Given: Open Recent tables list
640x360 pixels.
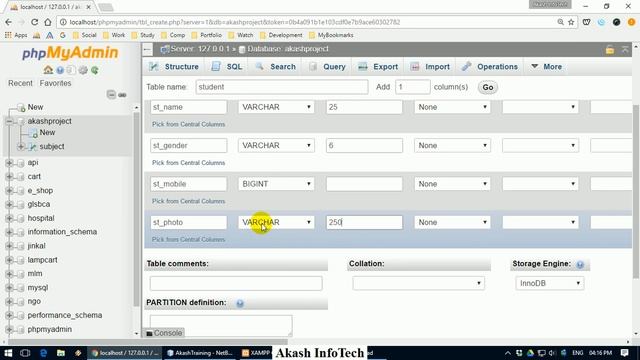Looking at the screenshot, I should (x=20, y=83).
